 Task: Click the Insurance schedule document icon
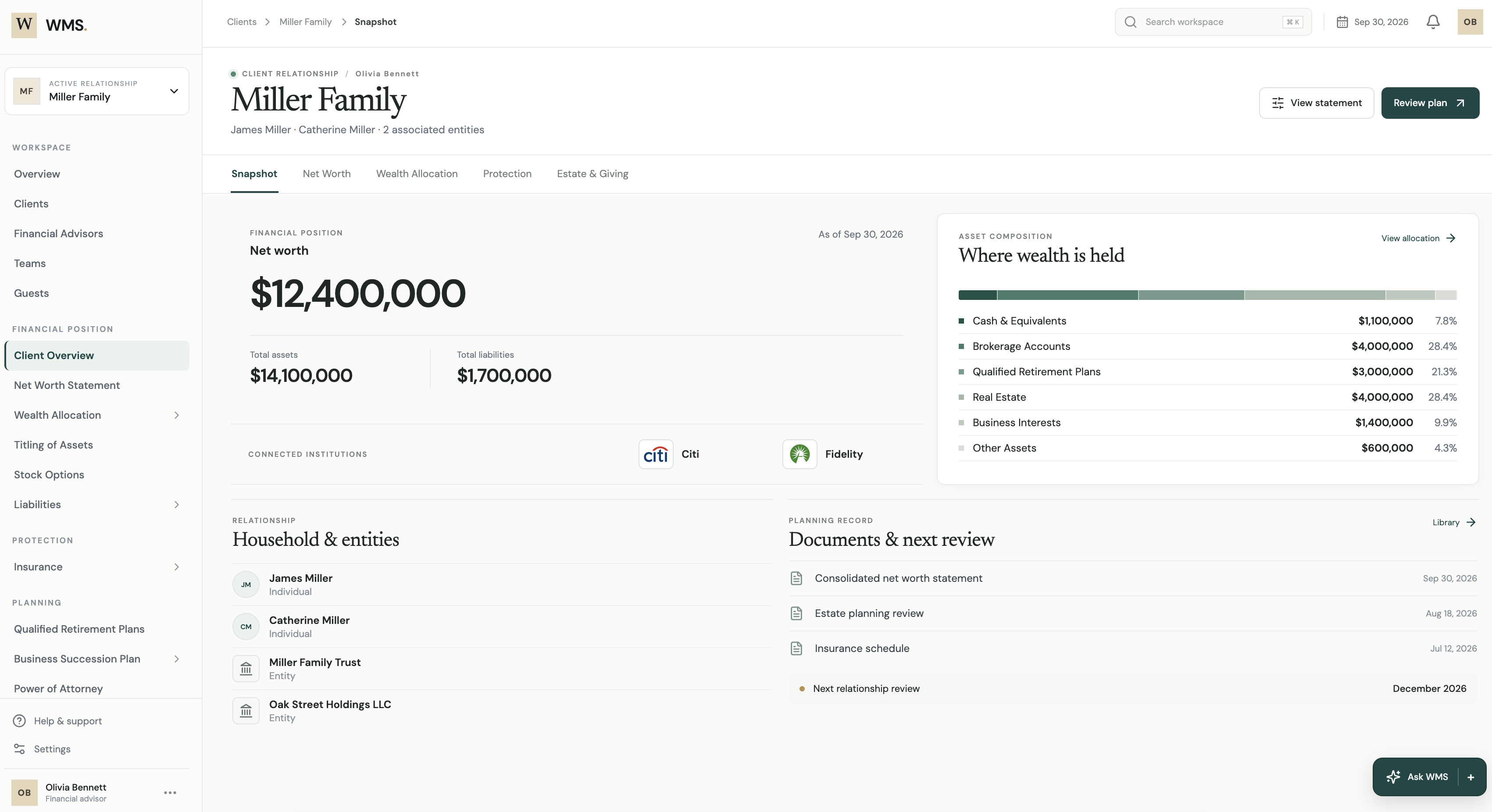tap(796, 648)
